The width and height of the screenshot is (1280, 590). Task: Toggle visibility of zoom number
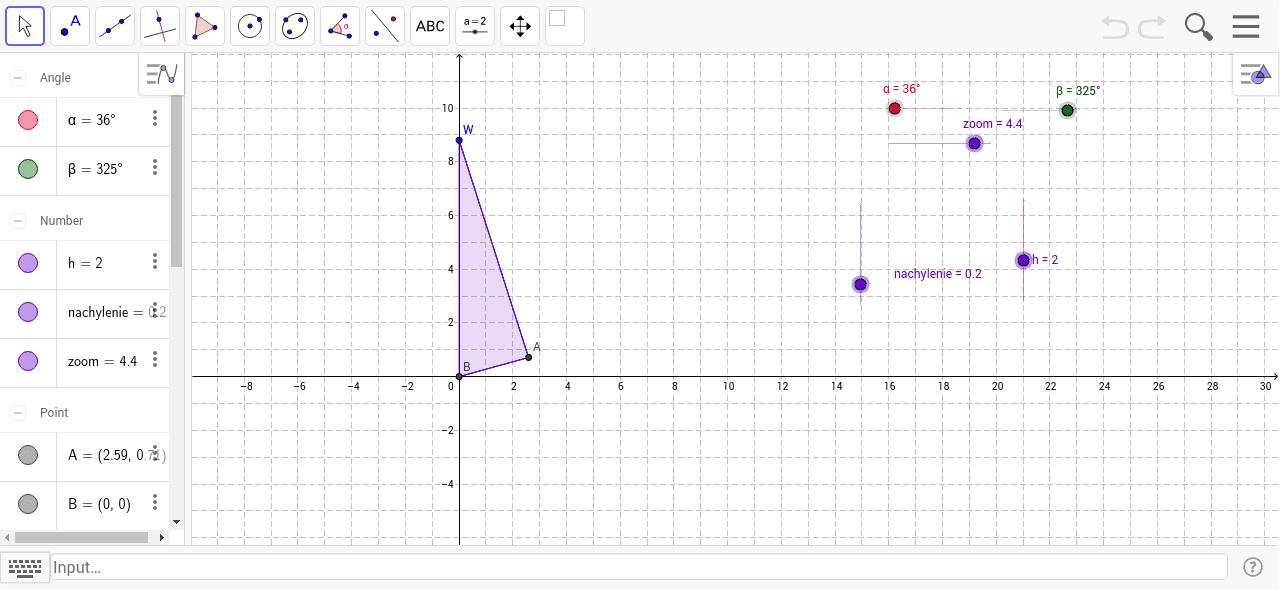point(28,361)
